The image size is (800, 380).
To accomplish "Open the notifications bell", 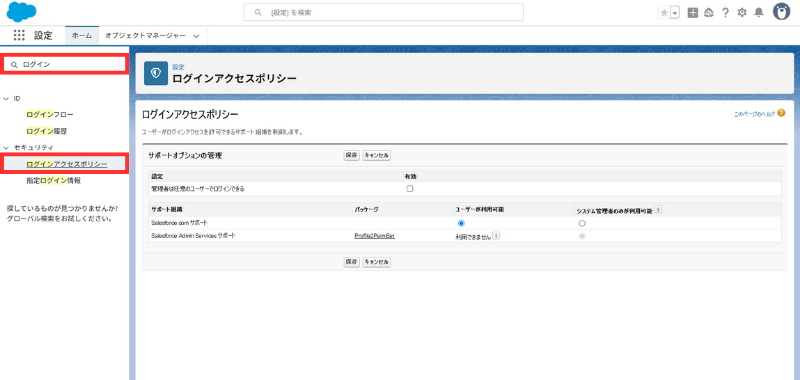I will pos(759,13).
